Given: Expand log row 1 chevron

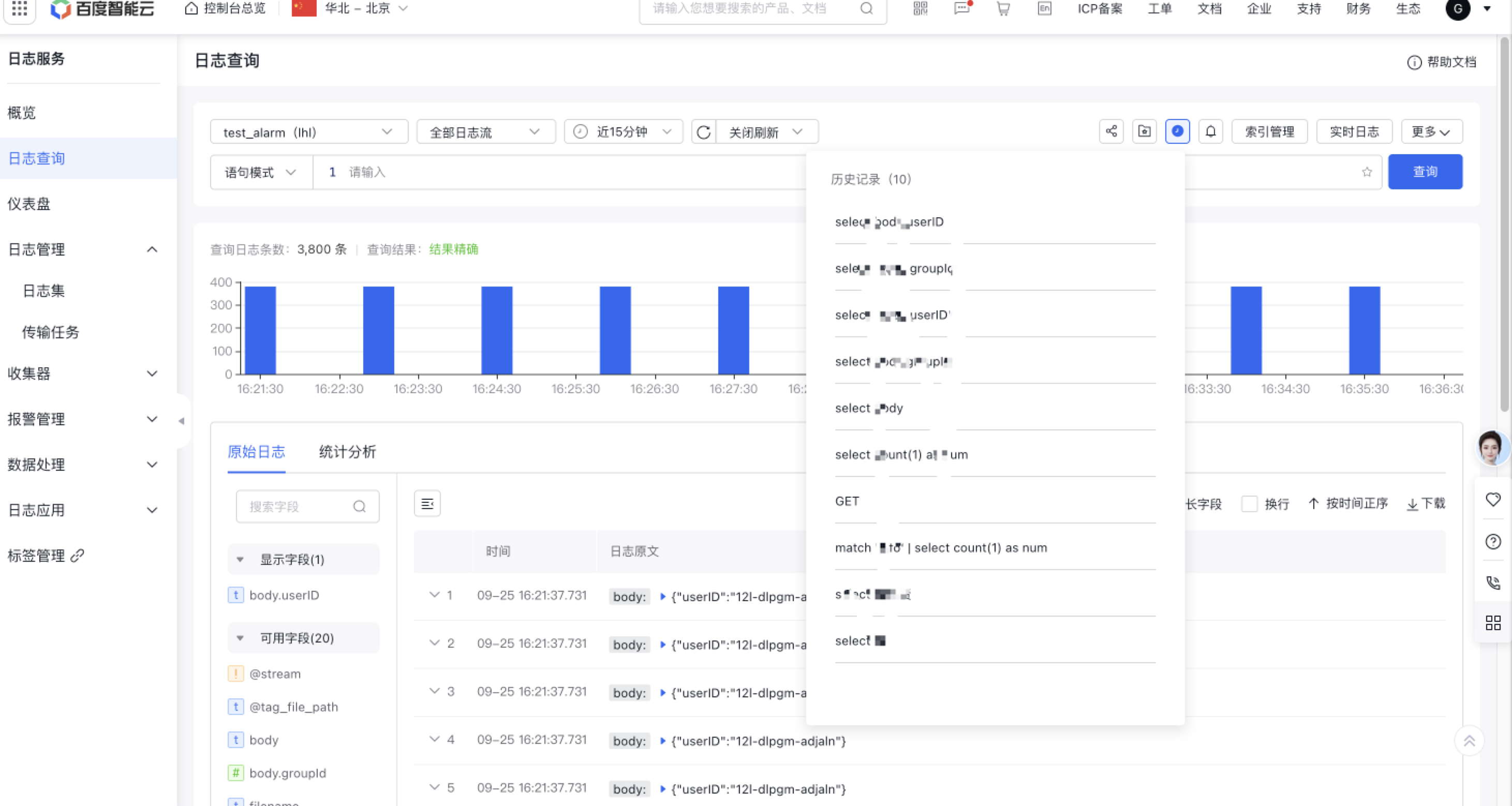Looking at the screenshot, I should click(x=434, y=595).
